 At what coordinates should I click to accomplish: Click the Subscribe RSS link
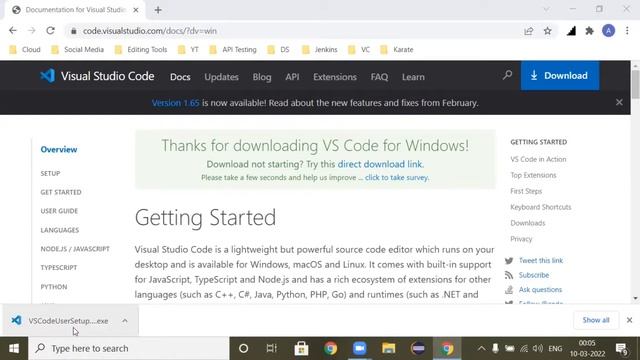(x=534, y=275)
